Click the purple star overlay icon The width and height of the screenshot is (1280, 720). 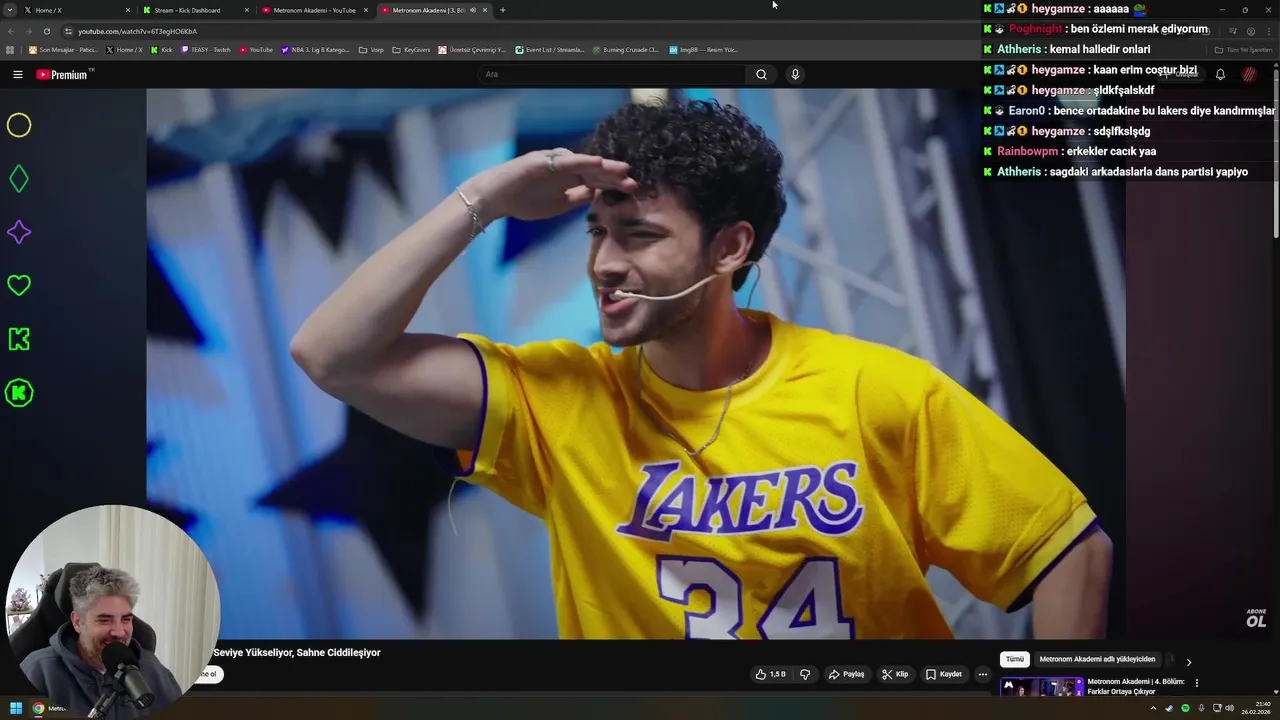(19, 232)
